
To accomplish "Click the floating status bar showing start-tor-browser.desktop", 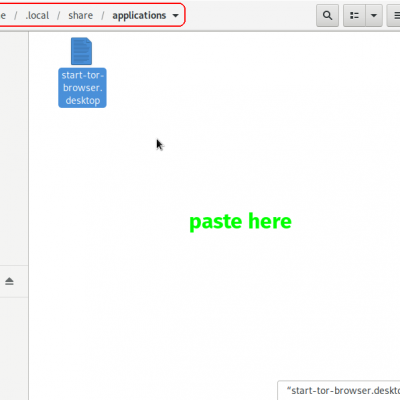I will [339, 390].
